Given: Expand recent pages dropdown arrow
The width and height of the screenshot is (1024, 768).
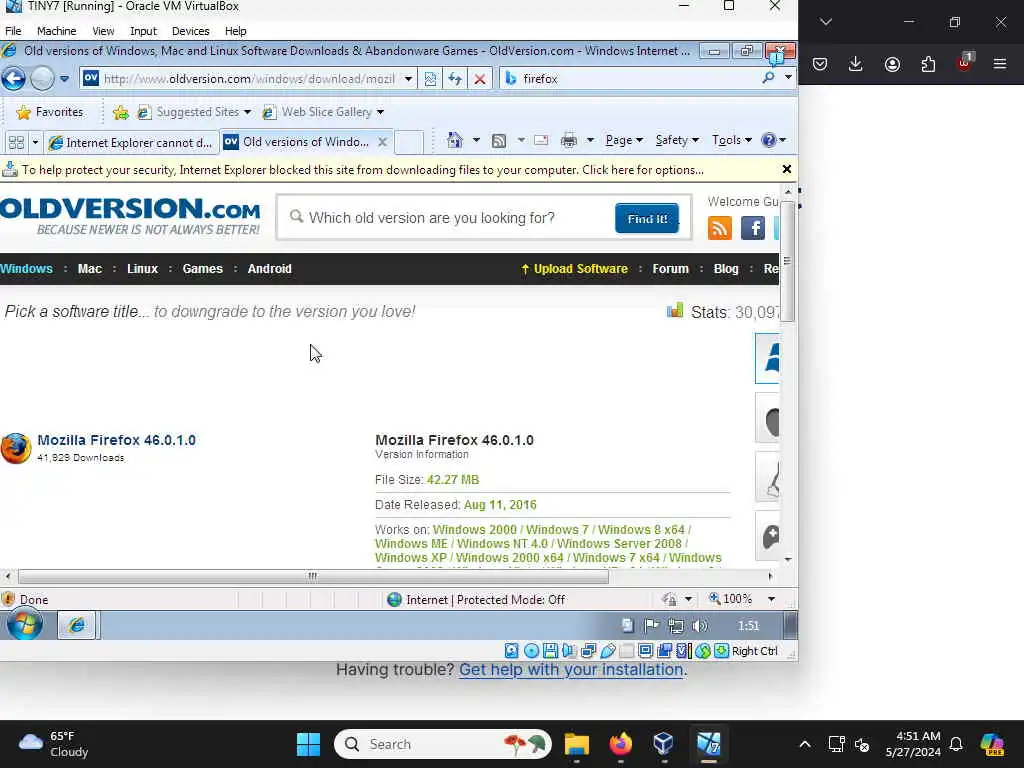Looking at the screenshot, I should click(64, 79).
